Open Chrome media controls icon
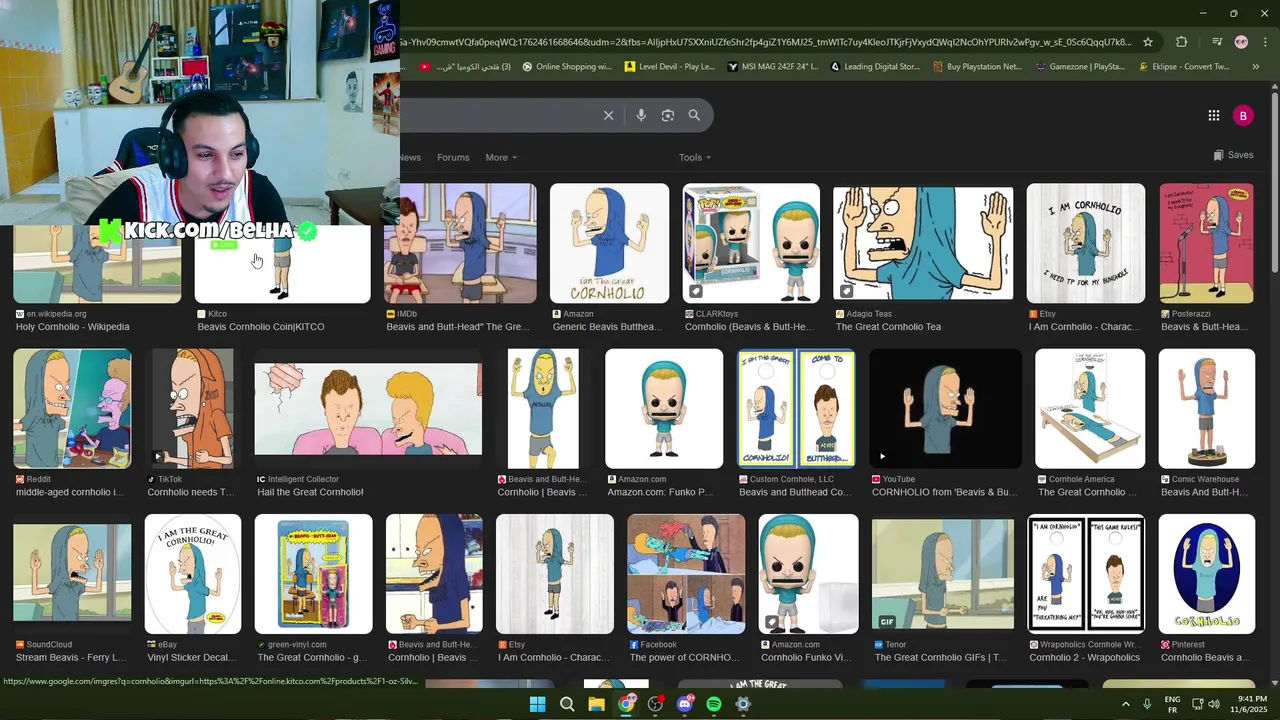This screenshot has width=1280, height=720. [x=1217, y=42]
